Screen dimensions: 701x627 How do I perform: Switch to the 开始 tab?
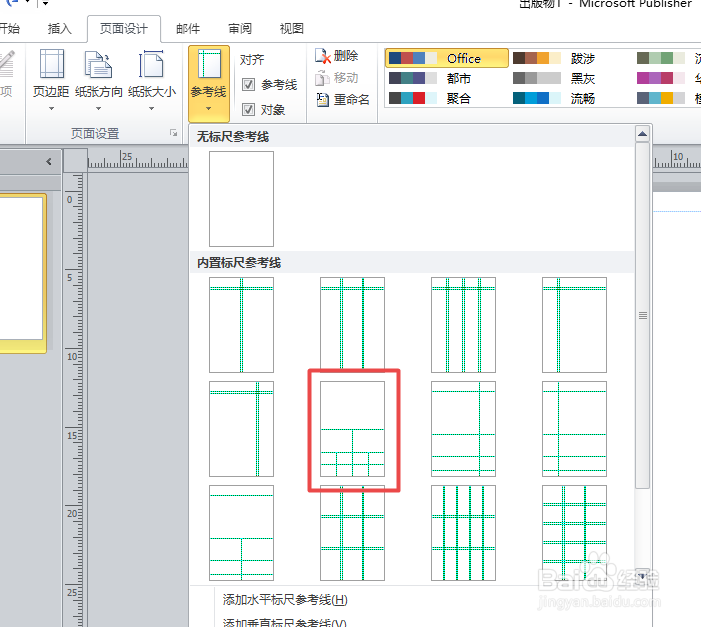(x=9, y=29)
